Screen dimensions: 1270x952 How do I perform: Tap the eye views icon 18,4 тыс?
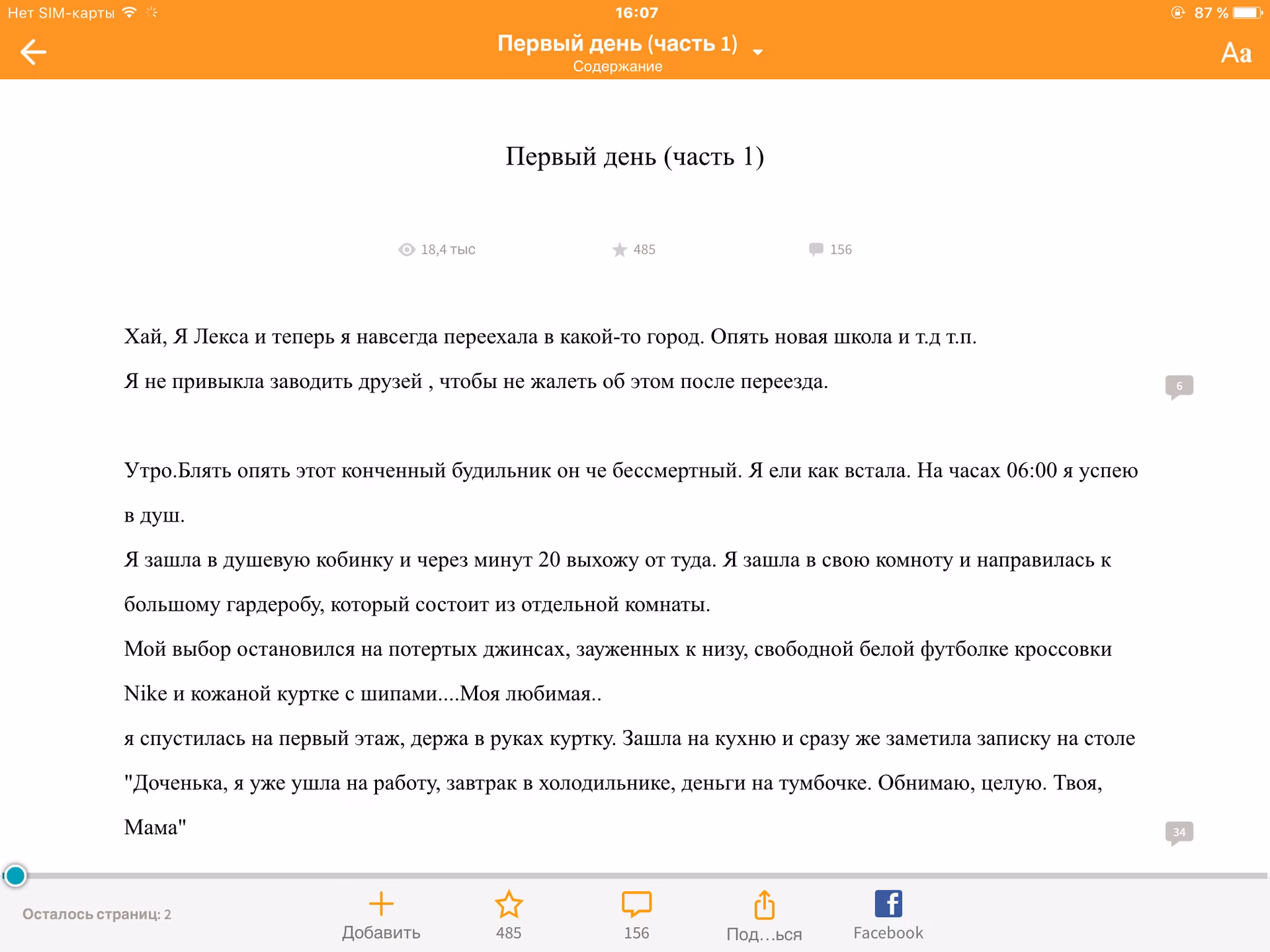click(406, 249)
